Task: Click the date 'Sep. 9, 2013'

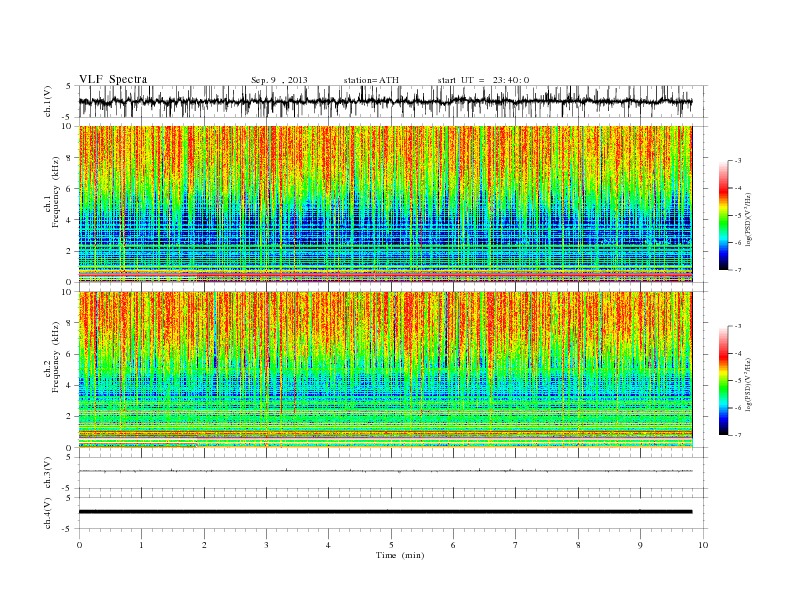Action: pos(279,80)
